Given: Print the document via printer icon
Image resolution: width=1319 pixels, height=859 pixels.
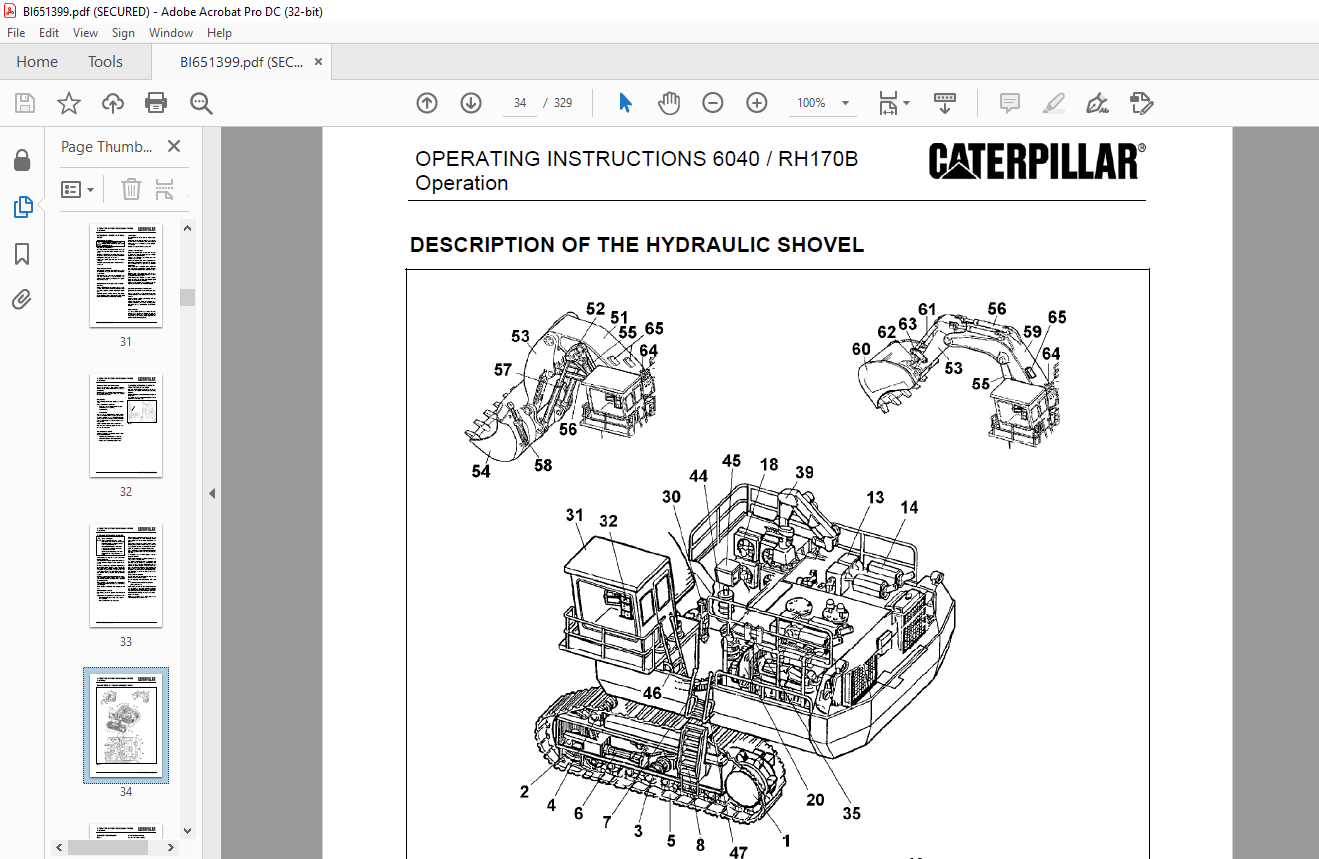Looking at the screenshot, I should coord(156,103).
